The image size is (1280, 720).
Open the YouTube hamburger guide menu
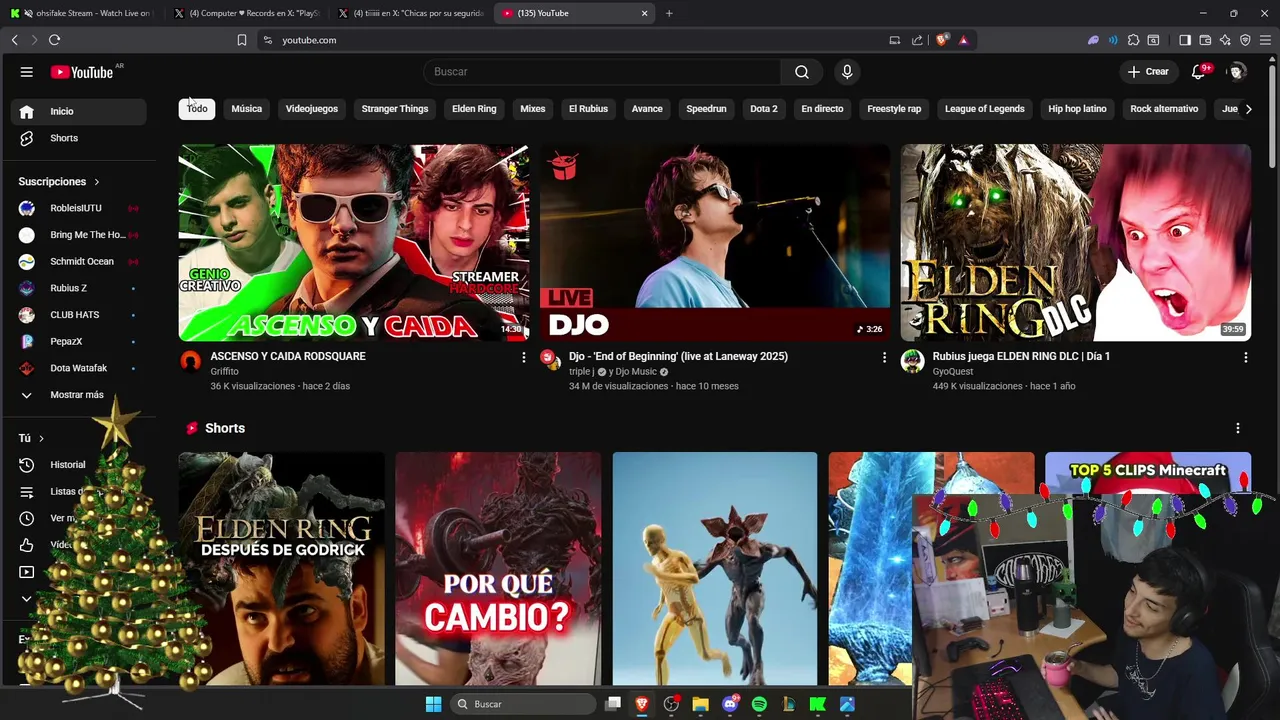point(27,72)
